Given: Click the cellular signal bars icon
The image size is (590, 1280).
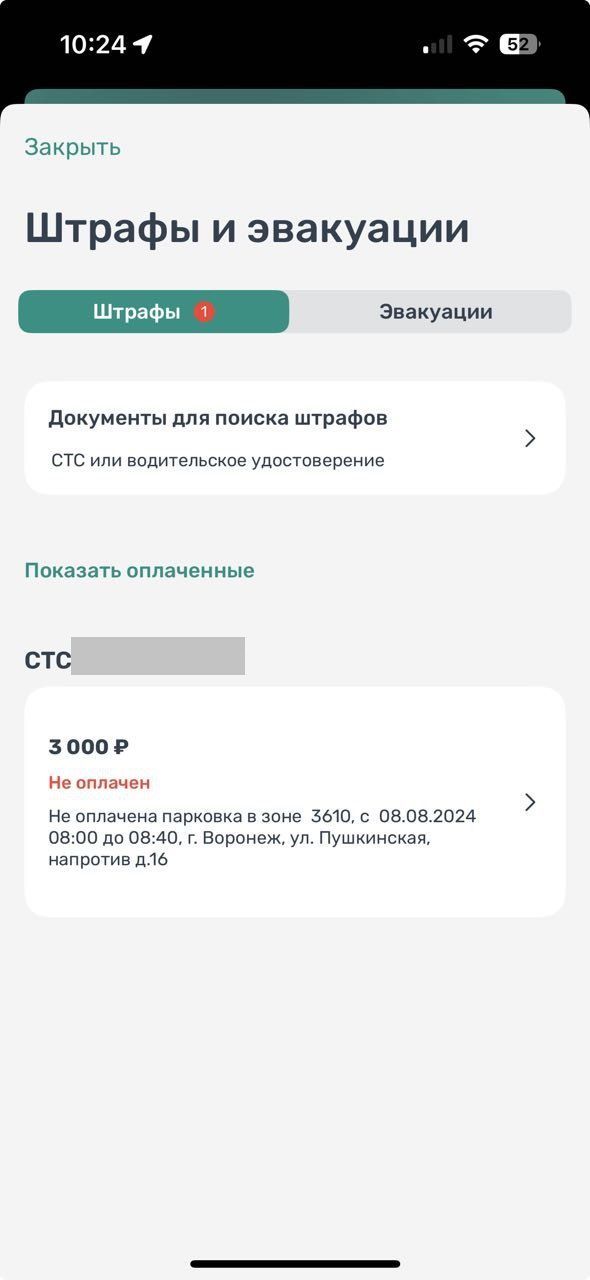Looking at the screenshot, I should [437, 45].
